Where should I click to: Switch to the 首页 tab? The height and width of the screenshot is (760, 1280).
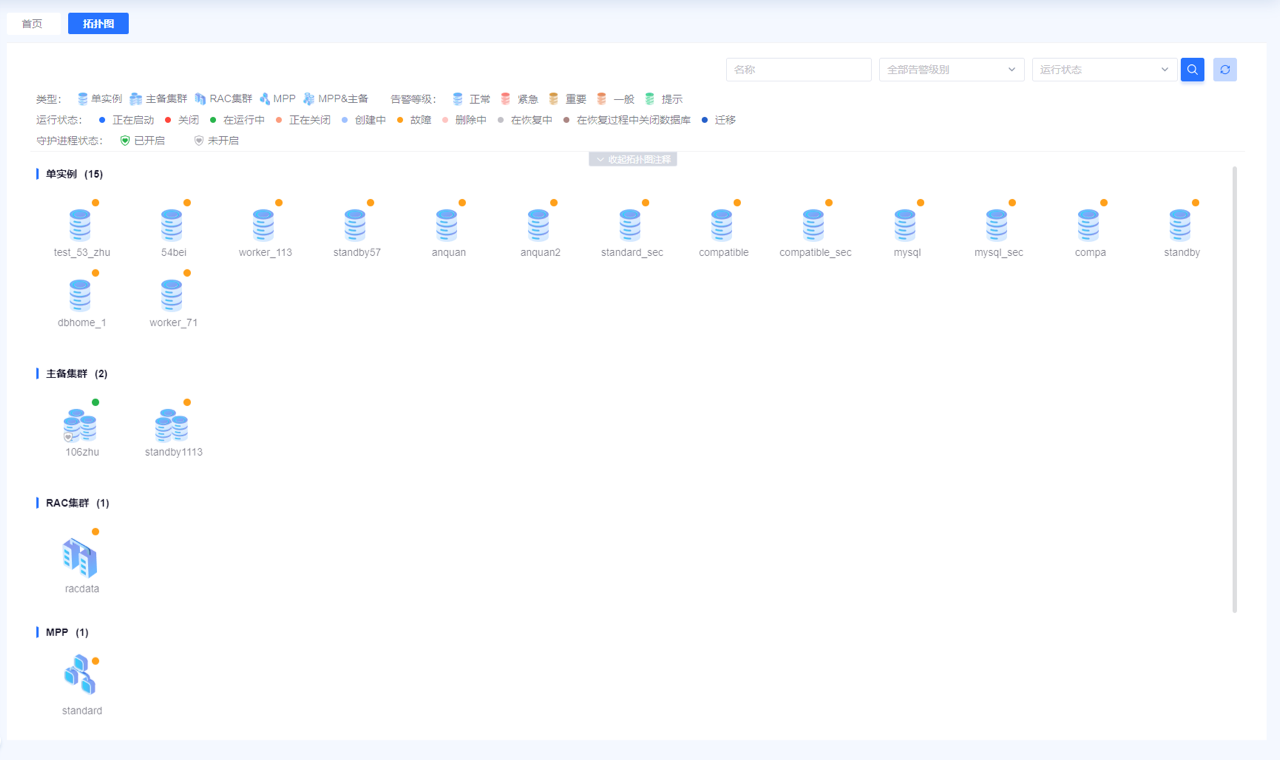[x=33, y=23]
